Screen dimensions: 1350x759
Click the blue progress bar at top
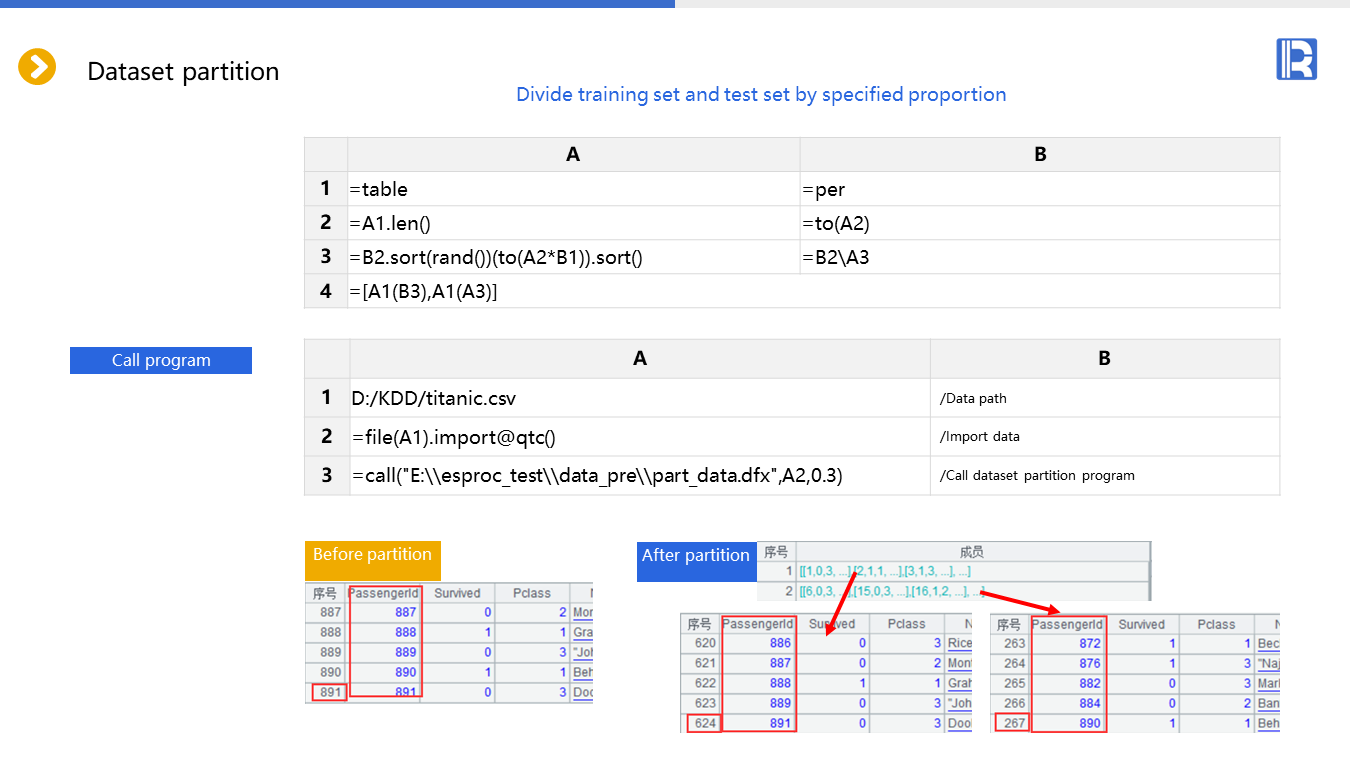337,4
